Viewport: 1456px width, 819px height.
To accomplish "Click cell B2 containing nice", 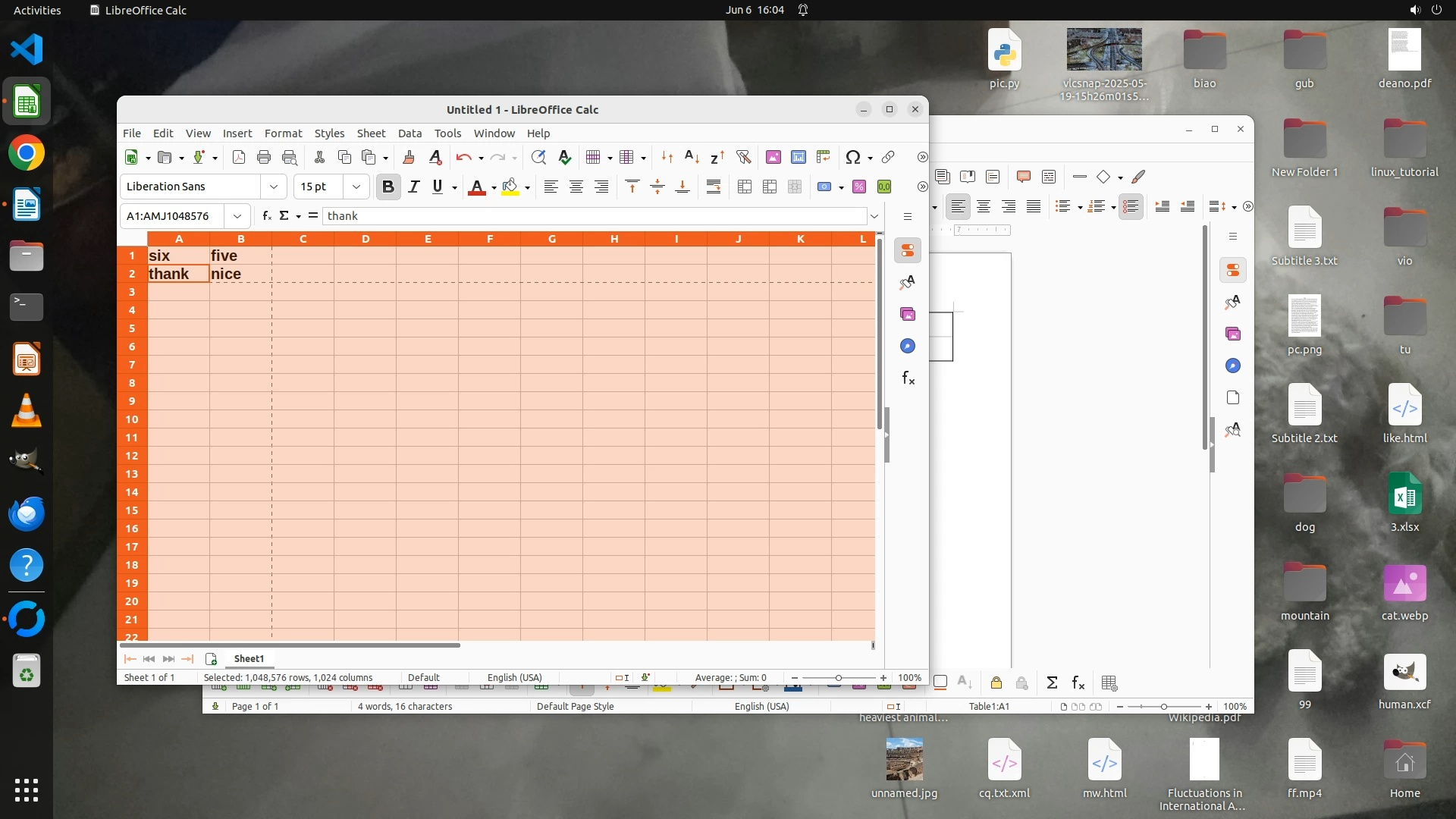I will pos(240,274).
